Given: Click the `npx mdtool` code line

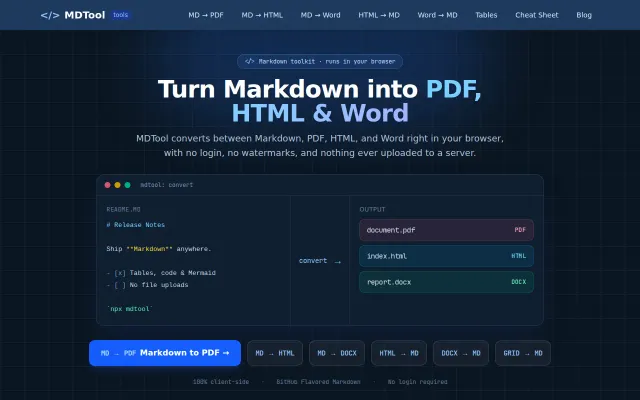Looking at the screenshot, I should (129, 309).
